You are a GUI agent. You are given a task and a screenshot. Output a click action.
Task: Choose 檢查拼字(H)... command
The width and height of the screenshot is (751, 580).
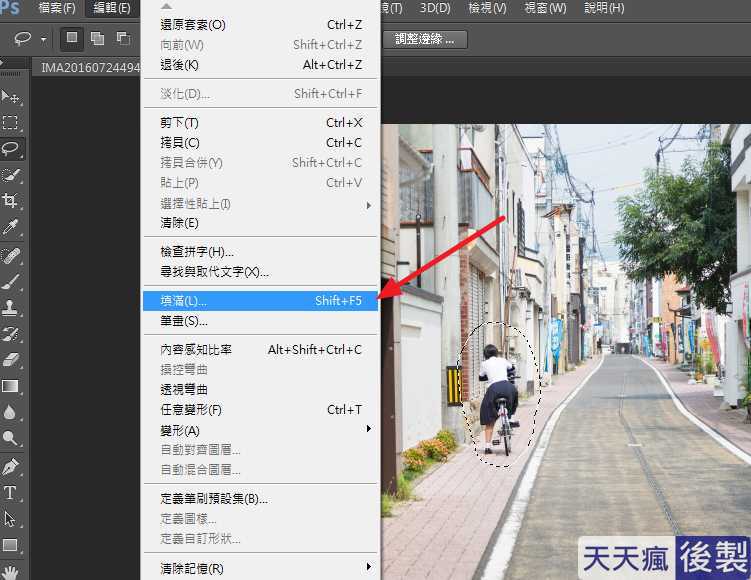pos(261,252)
